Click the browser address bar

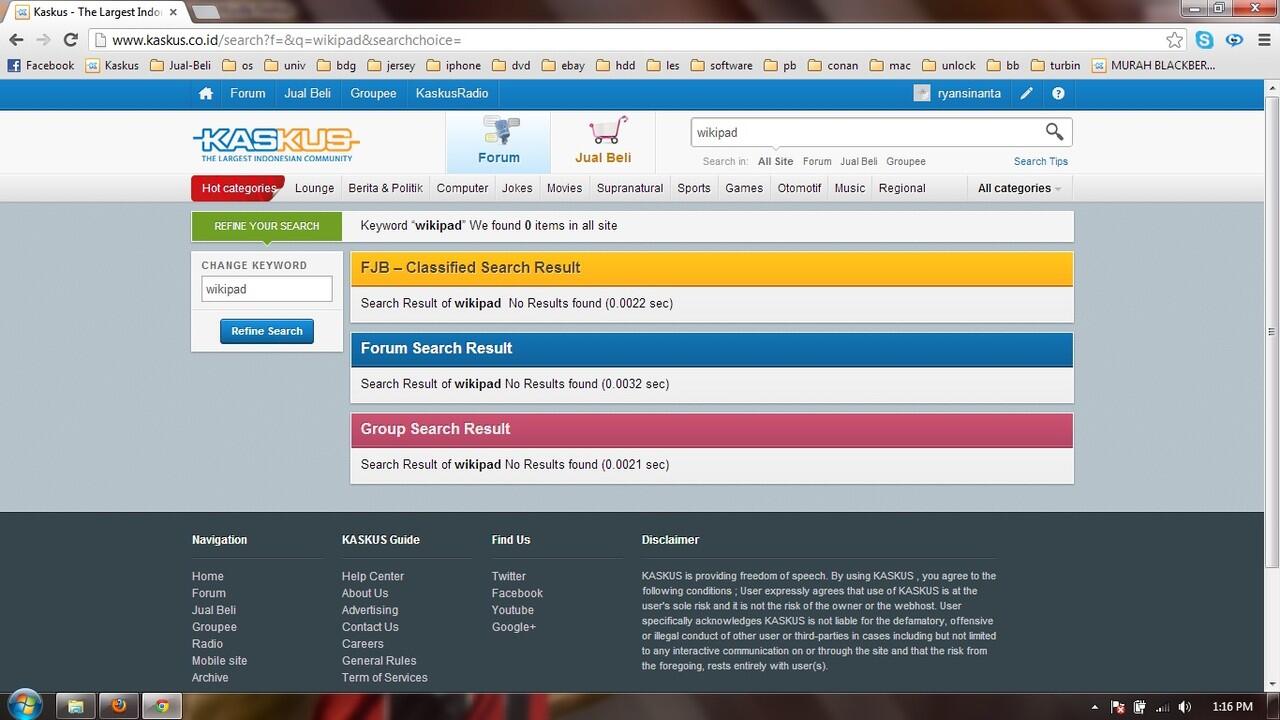(x=635, y=40)
